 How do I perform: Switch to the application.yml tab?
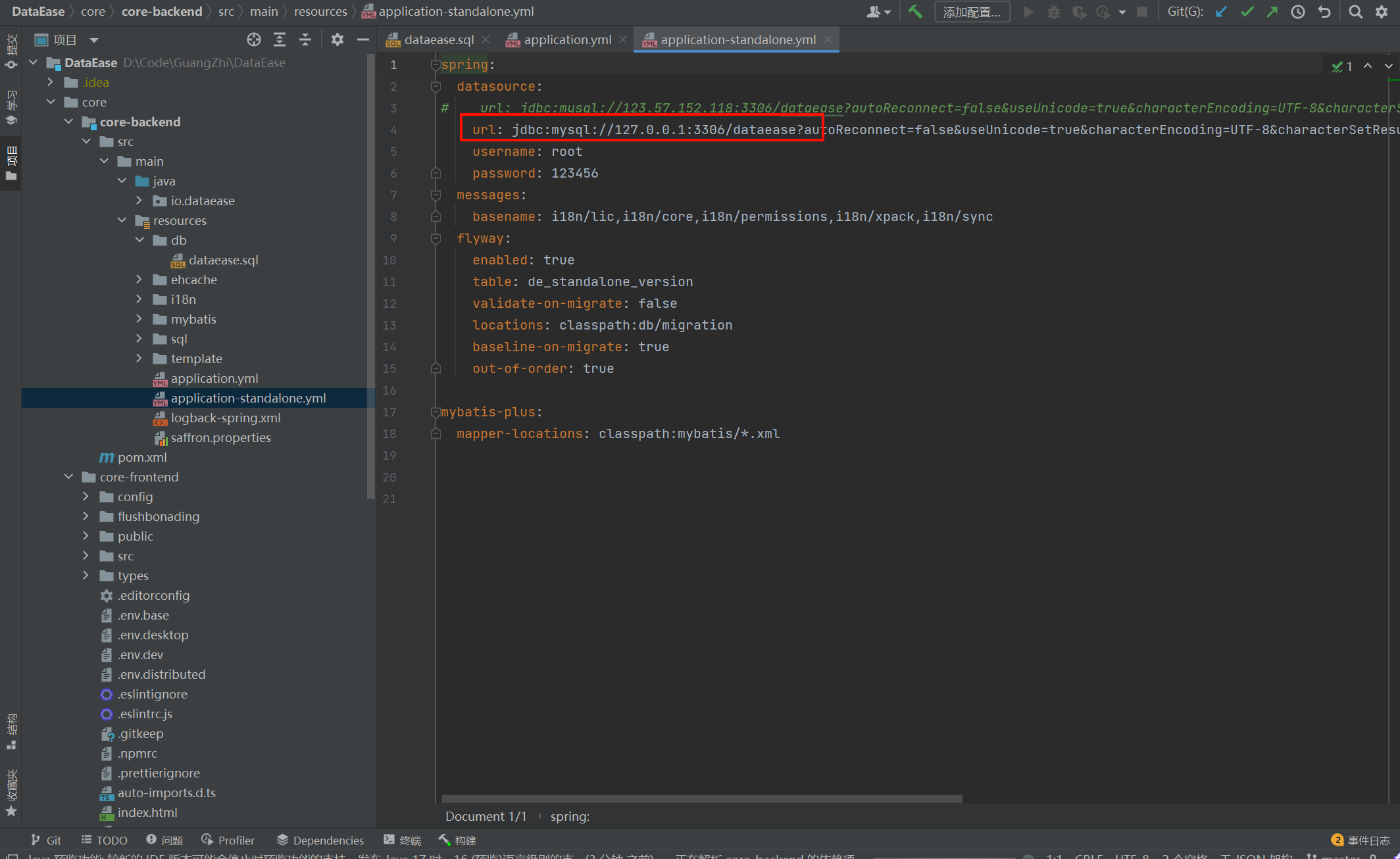[x=566, y=40]
